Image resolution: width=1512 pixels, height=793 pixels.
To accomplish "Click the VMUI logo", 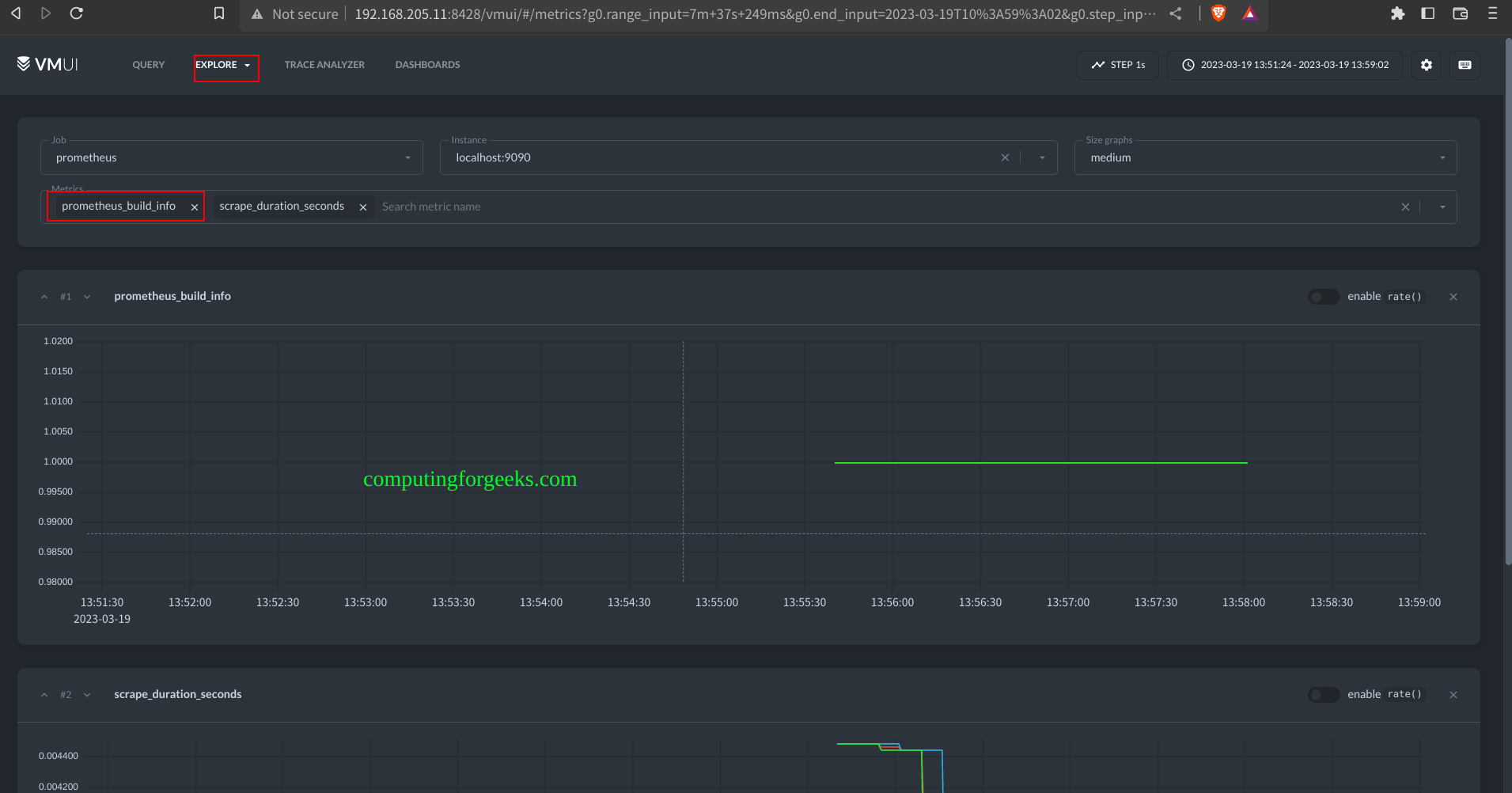I will pyautogui.click(x=47, y=64).
